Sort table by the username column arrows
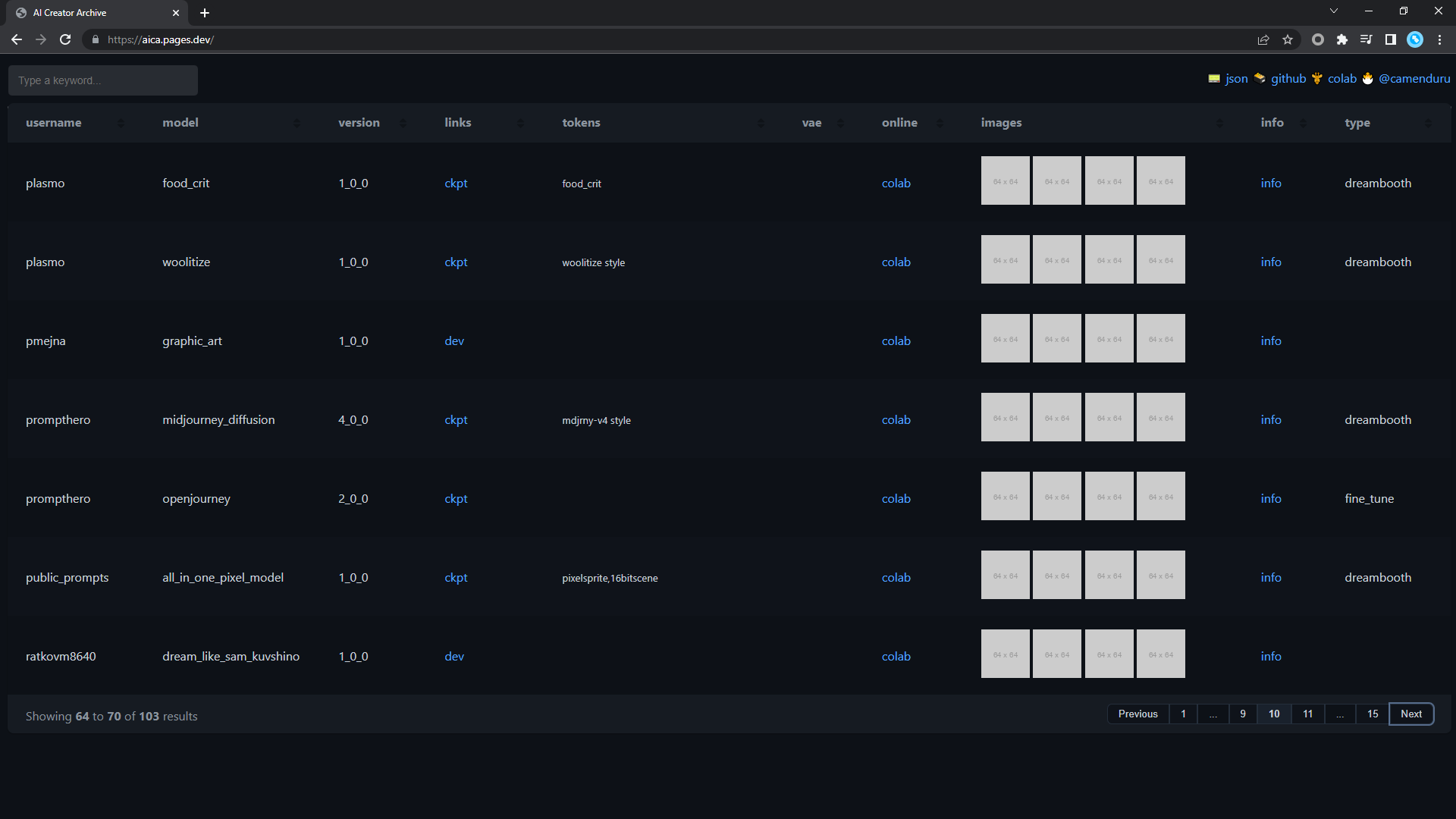The width and height of the screenshot is (1456, 819). (x=121, y=123)
